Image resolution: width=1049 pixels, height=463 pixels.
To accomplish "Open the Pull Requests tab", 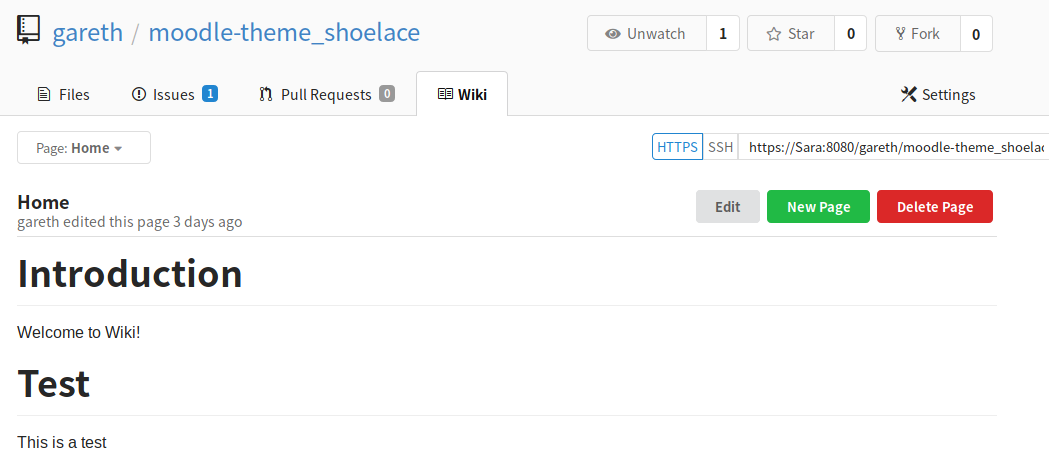I will pos(326,94).
